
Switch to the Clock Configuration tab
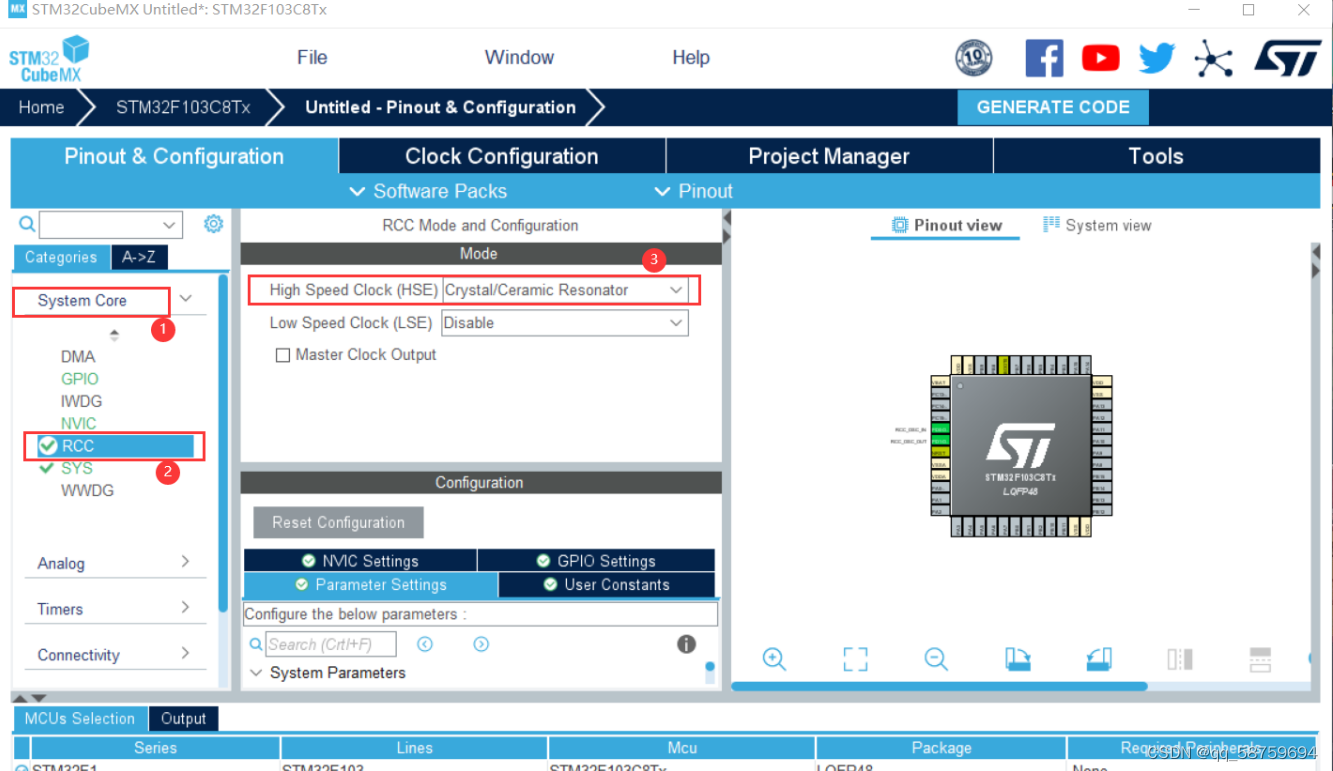(x=501, y=156)
